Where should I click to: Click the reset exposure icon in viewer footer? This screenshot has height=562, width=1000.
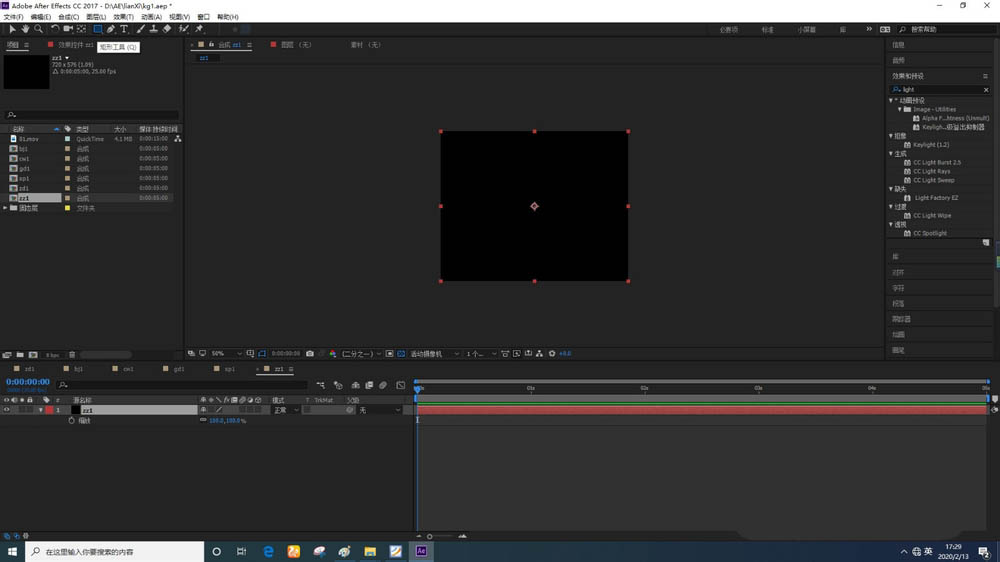552,353
